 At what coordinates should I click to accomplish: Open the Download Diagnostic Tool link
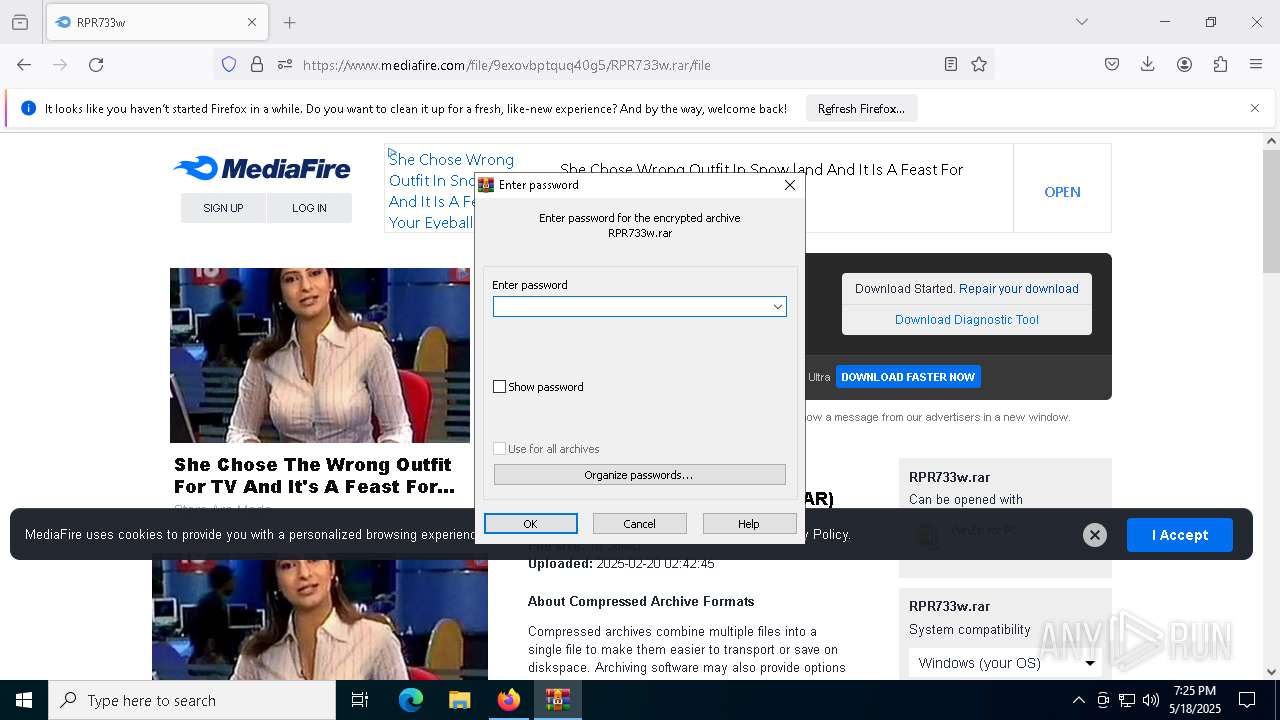[967, 320]
